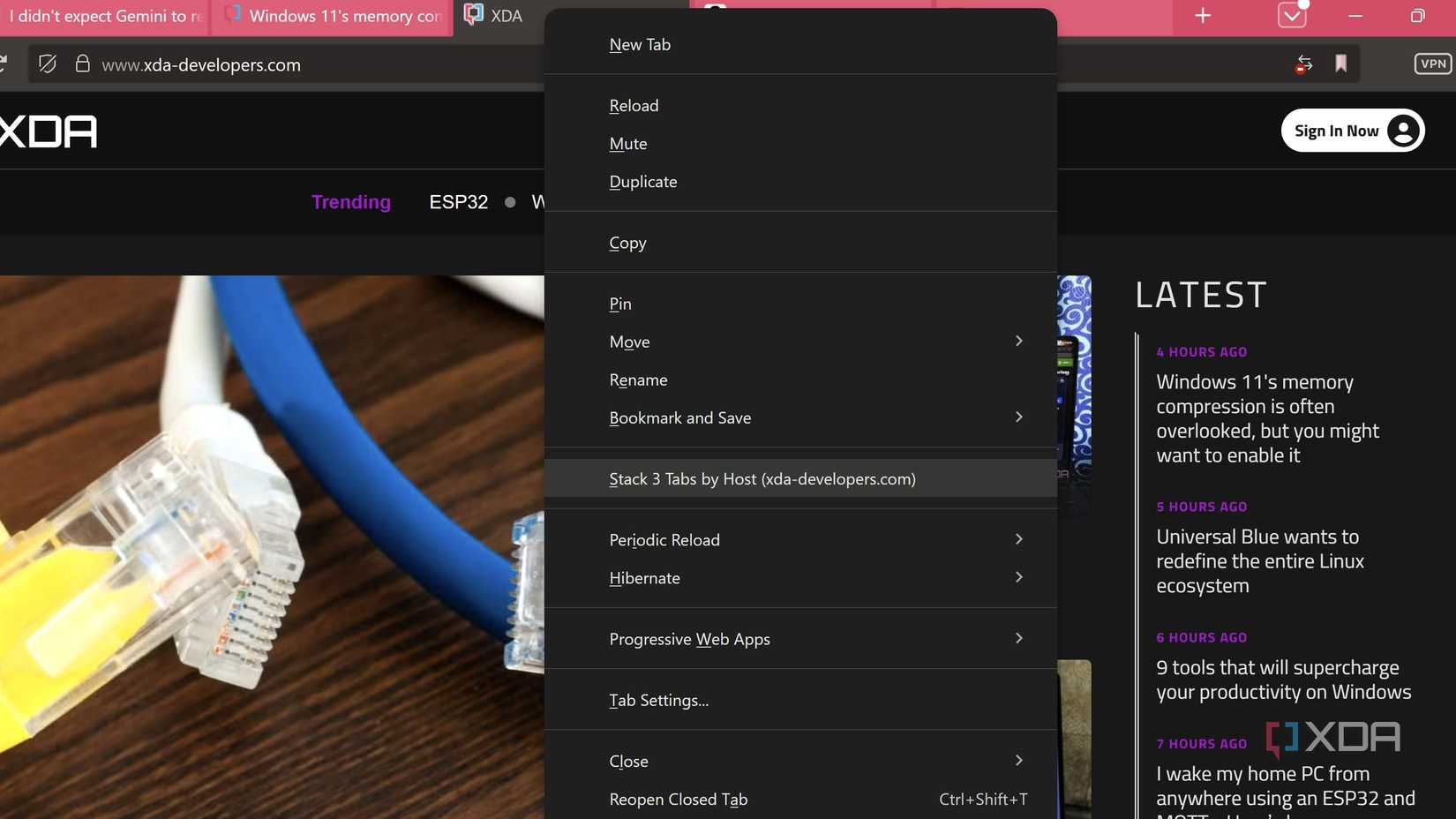This screenshot has height=819, width=1456.
Task: Select Stack 3 Tabs by Host
Action: click(800, 478)
